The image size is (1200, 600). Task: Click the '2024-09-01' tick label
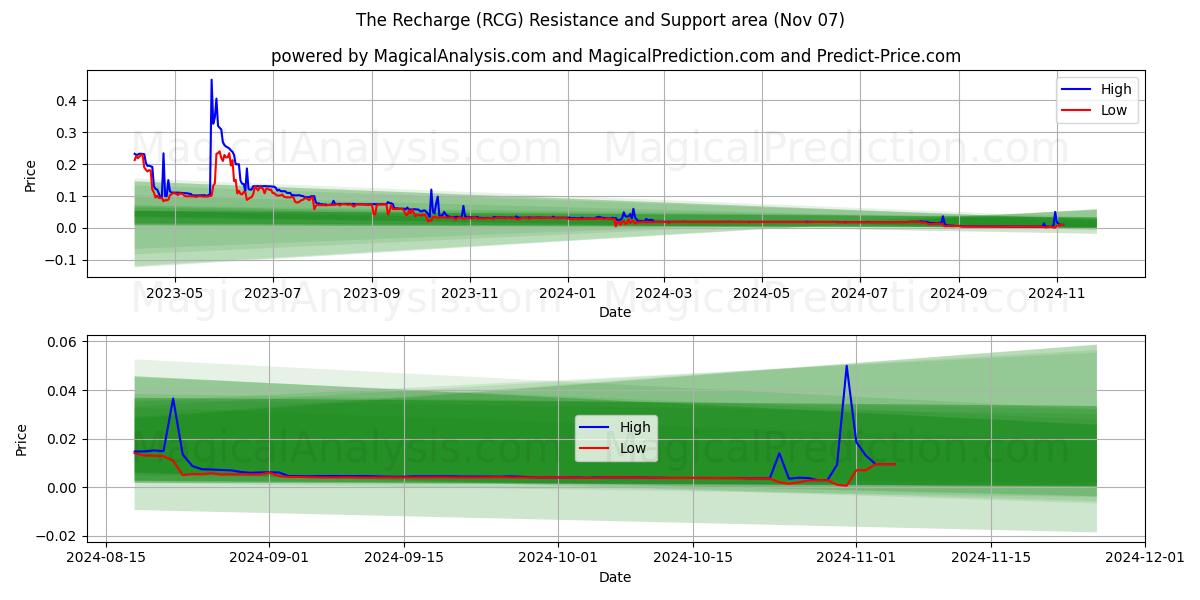pyautogui.click(x=270, y=558)
